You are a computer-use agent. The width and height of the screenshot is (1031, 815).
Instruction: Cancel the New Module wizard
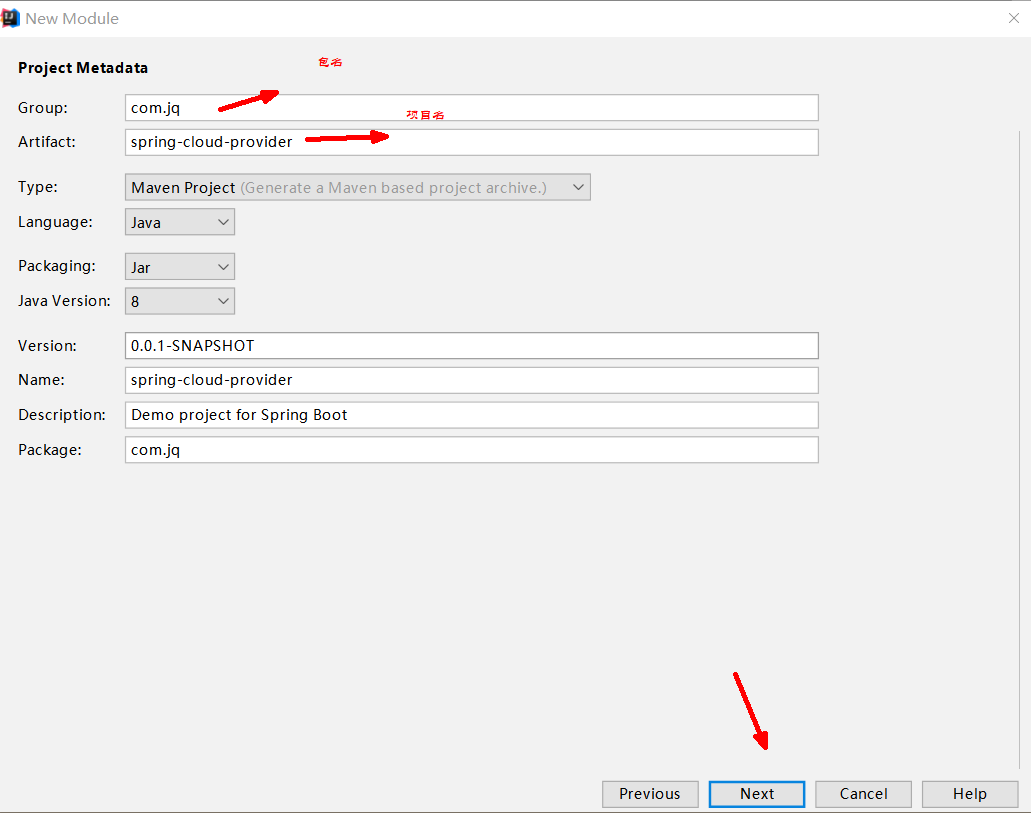pos(863,794)
